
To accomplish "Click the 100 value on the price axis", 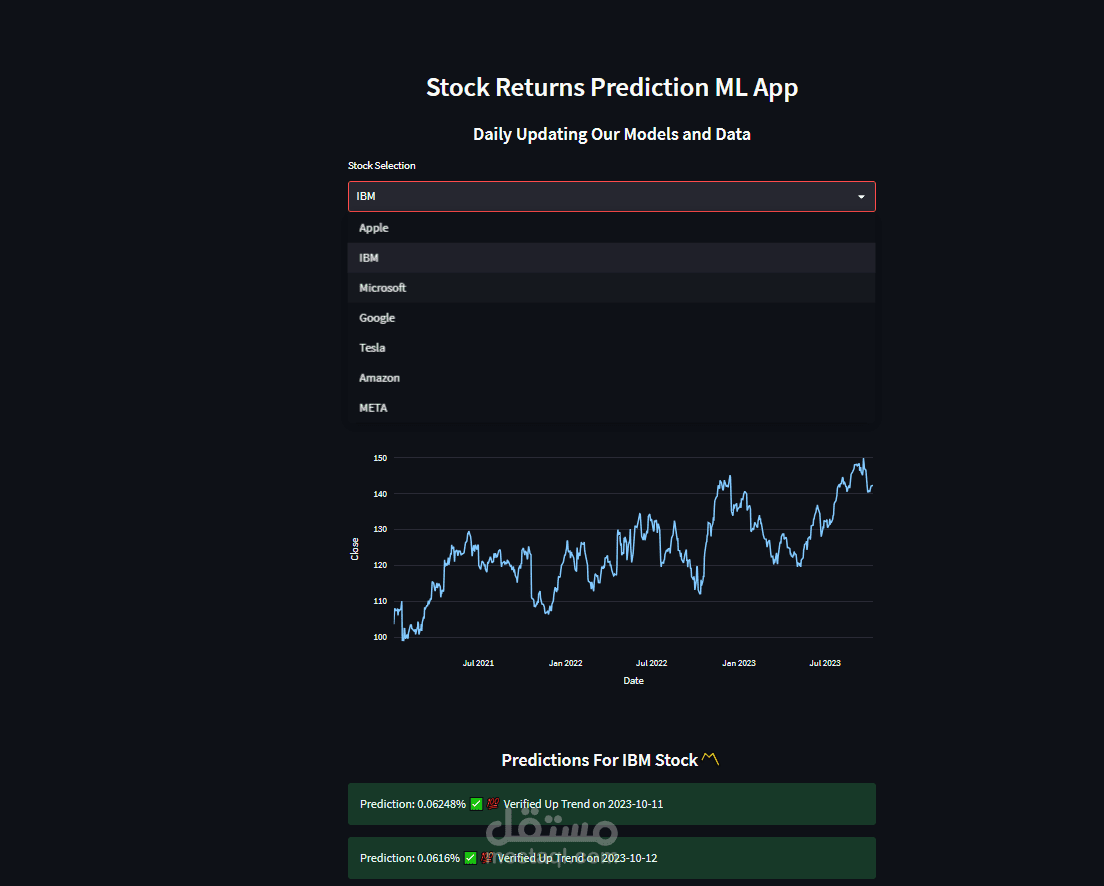I will pos(380,637).
